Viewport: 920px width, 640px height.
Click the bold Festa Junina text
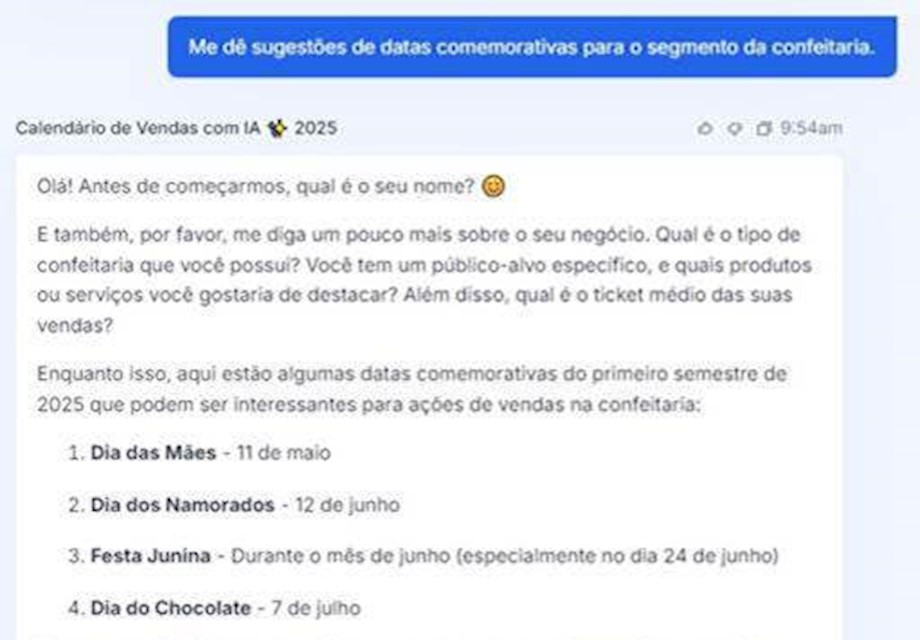click(x=150, y=556)
